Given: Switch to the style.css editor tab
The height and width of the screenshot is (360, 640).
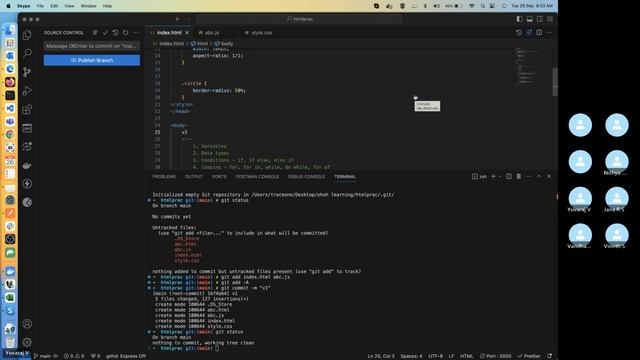Looking at the screenshot, I should 261,33.
